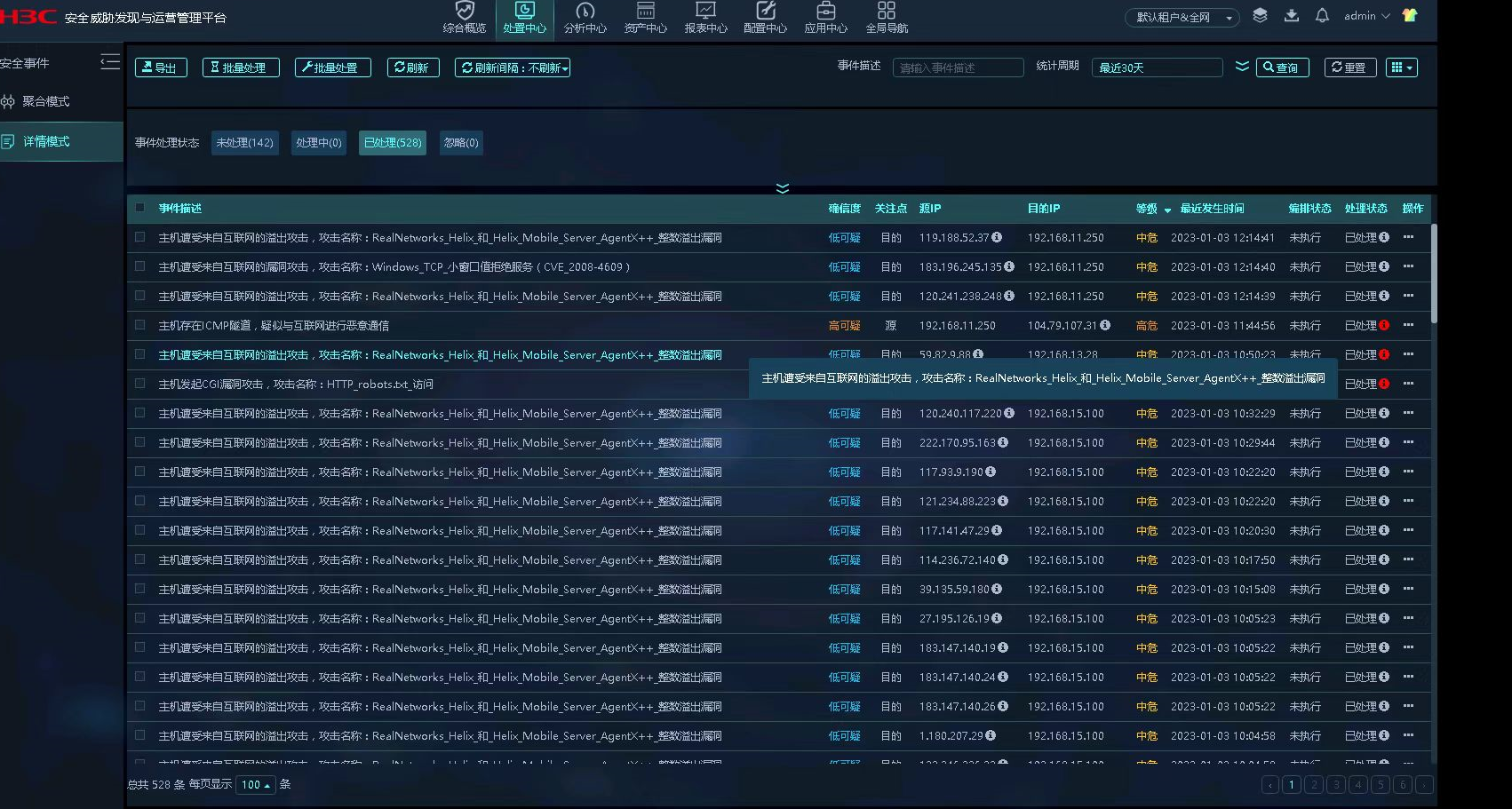Switch to 未处理(142) status tab
The width and height of the screenshot is (1512, 809).
[245, 143]
